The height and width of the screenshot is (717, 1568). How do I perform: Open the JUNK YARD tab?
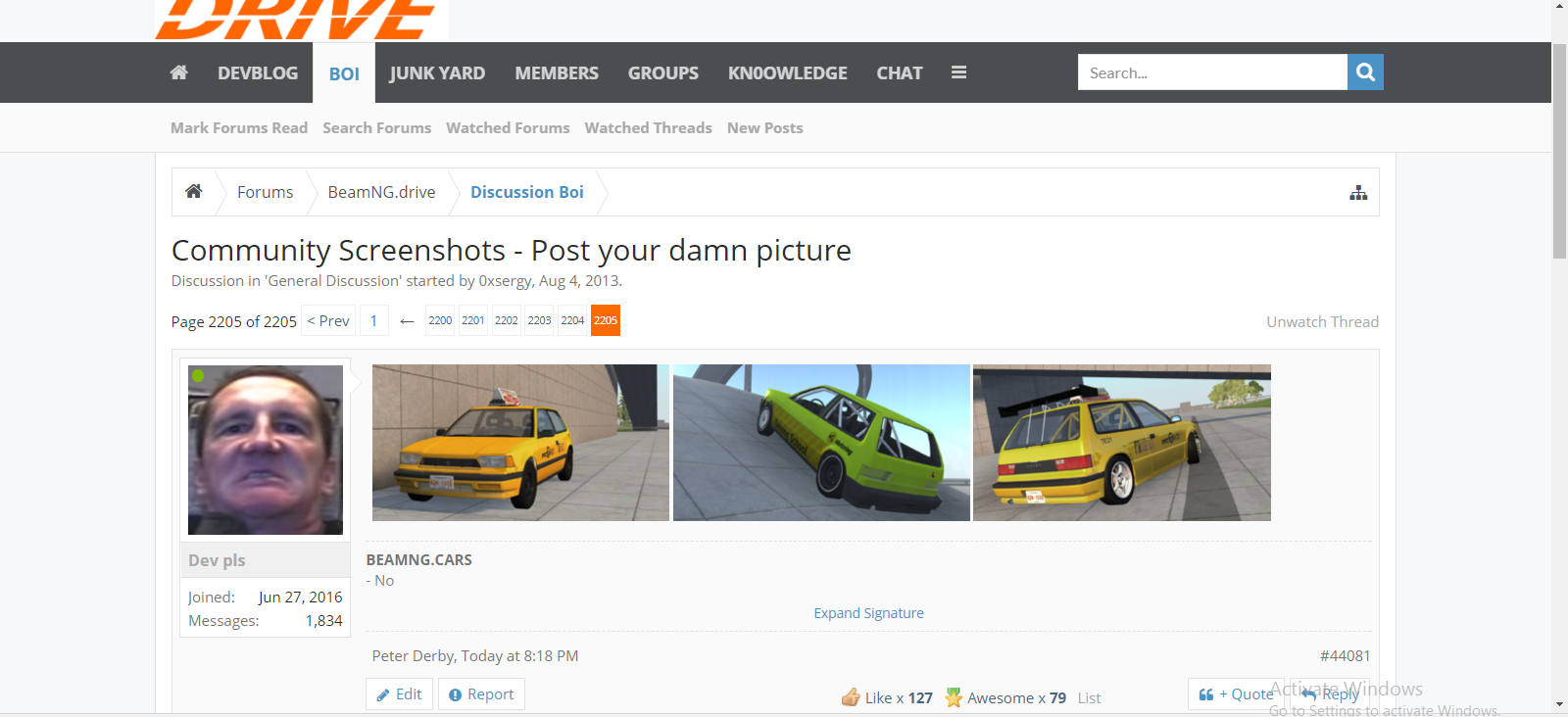coord(437,73)
